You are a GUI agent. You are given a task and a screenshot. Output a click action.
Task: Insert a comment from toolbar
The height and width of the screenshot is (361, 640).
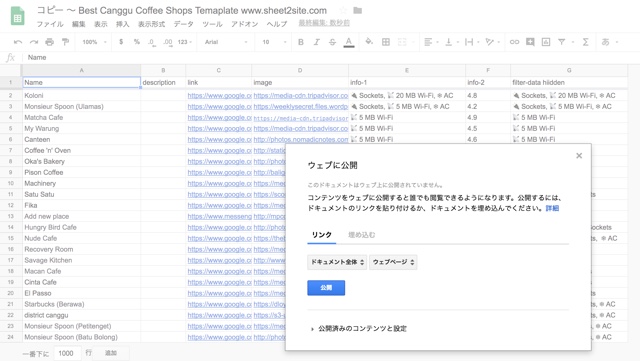[x=530, y=42]
